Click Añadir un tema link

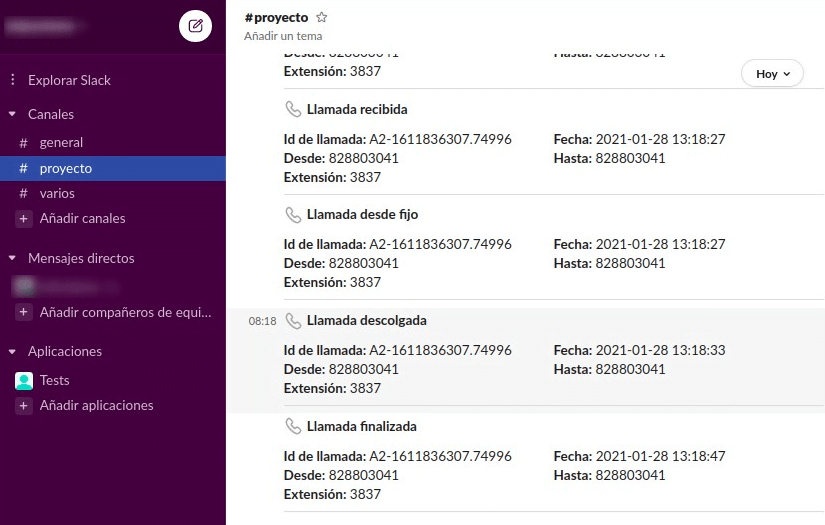click(283, 36)
